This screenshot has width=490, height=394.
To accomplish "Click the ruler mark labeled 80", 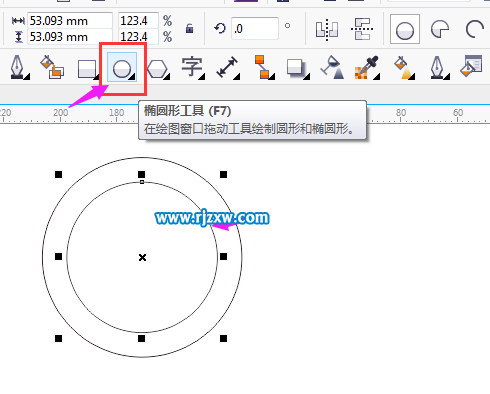I will (x=401, y=113).
